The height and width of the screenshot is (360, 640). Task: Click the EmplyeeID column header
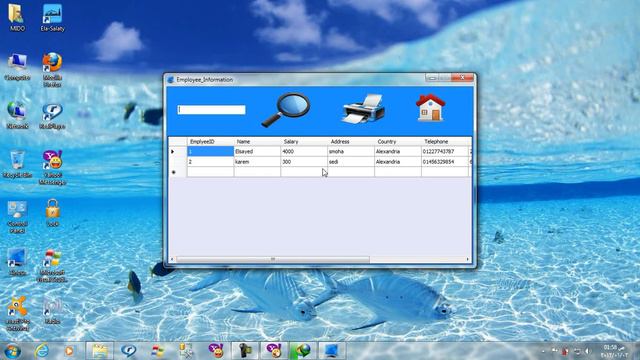(x=211, y=142)
